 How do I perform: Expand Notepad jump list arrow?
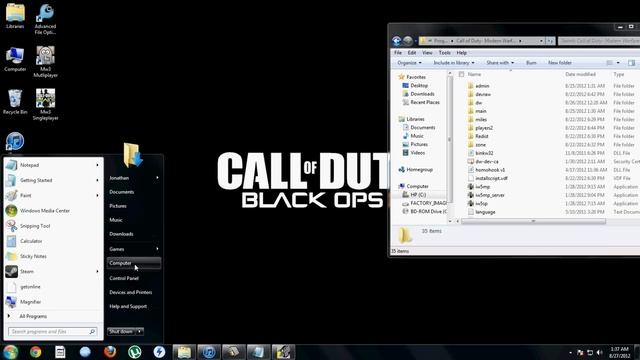(x=98, y=165)
